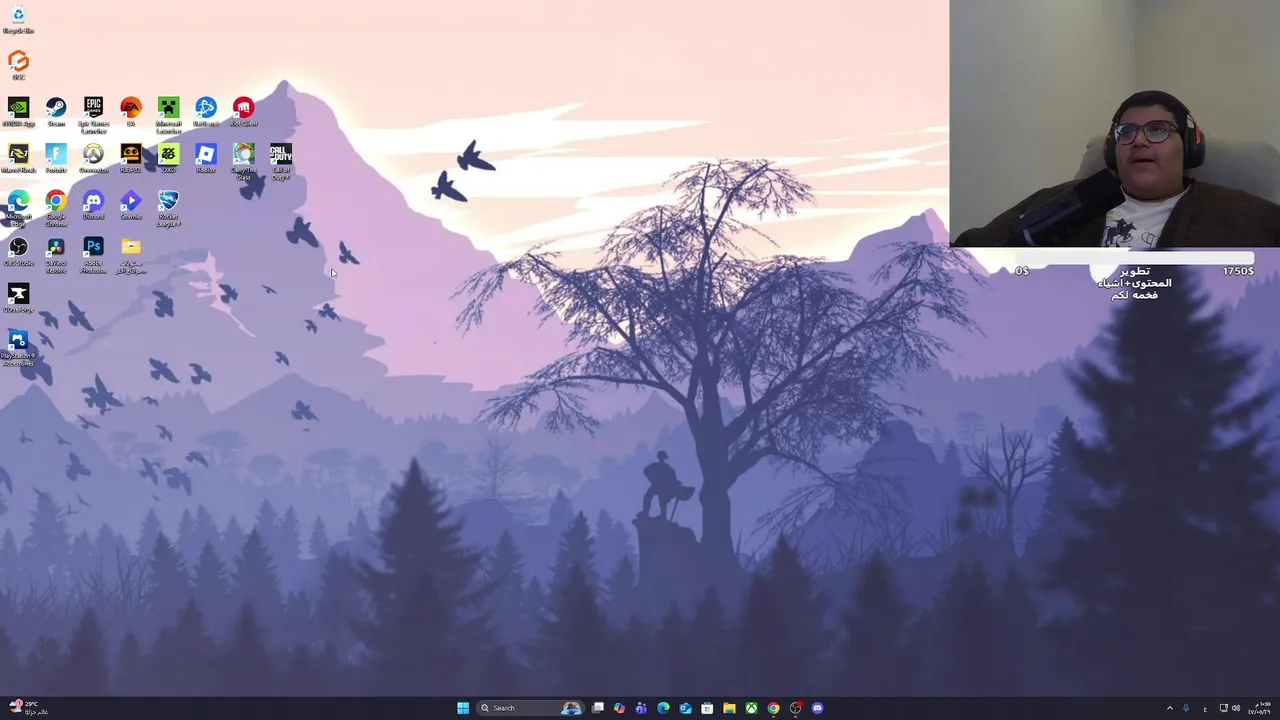
Task: Switch to Google Chrome on taskbar
Action: [x=773, y=708]
